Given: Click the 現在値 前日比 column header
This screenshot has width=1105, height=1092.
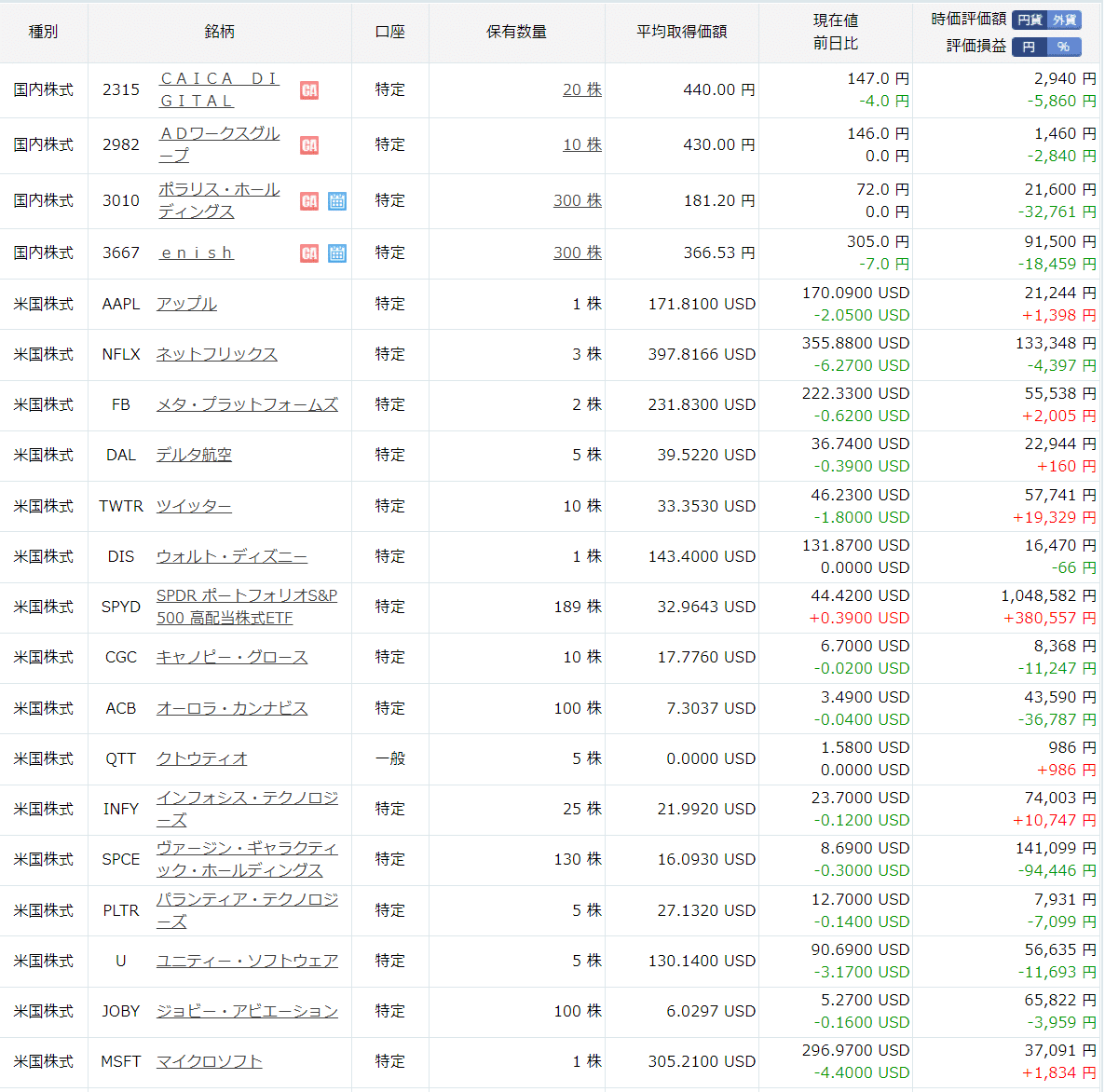Looking at the screenshot, I should (835, 32).
